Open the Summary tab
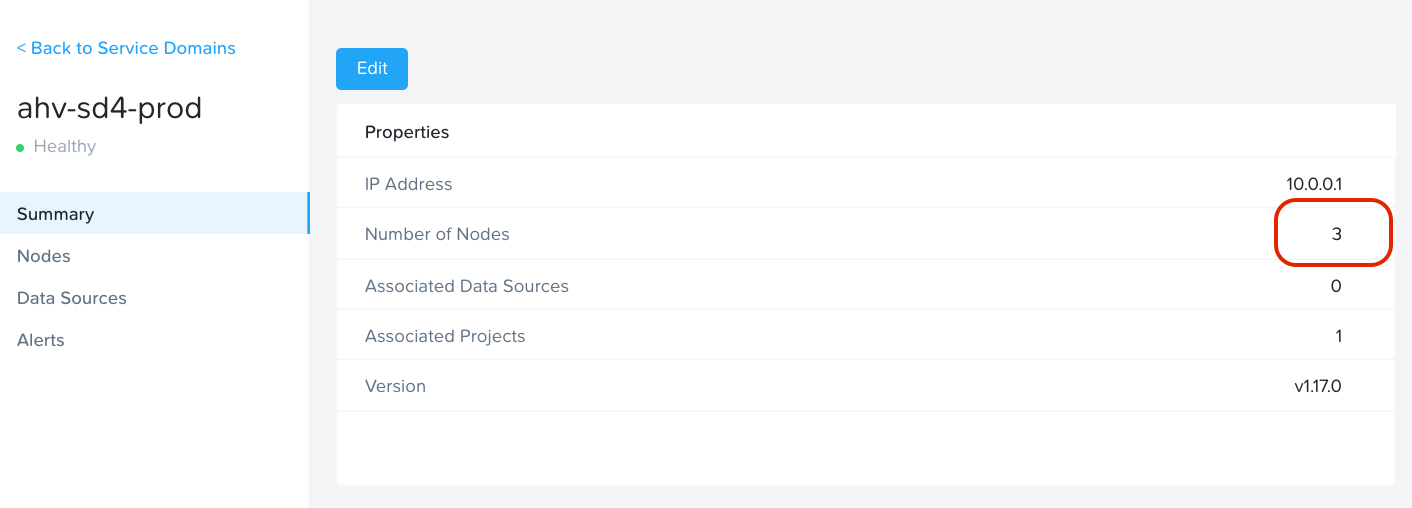Image resolution: width=1412 pixels, height=508 pixels. pyautogui.click(x=155, y=214)
